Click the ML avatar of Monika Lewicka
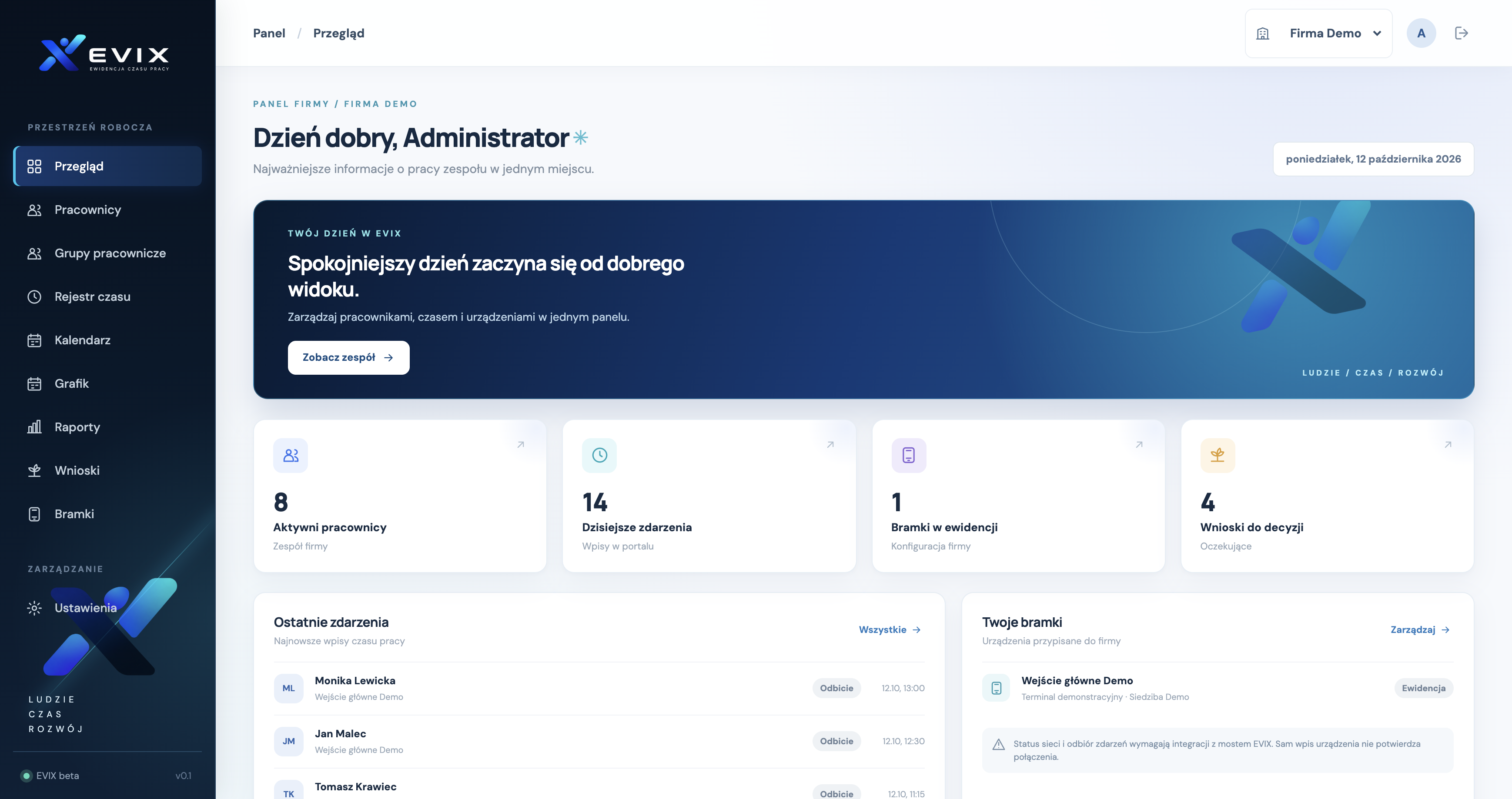1512x799 pixels. pyautogui.click(x=289, y=688)
